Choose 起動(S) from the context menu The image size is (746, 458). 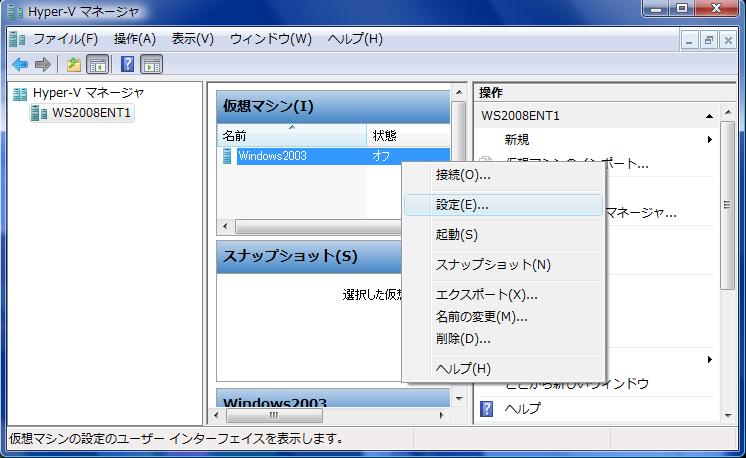pyautogui.click(x=457, y=235)
